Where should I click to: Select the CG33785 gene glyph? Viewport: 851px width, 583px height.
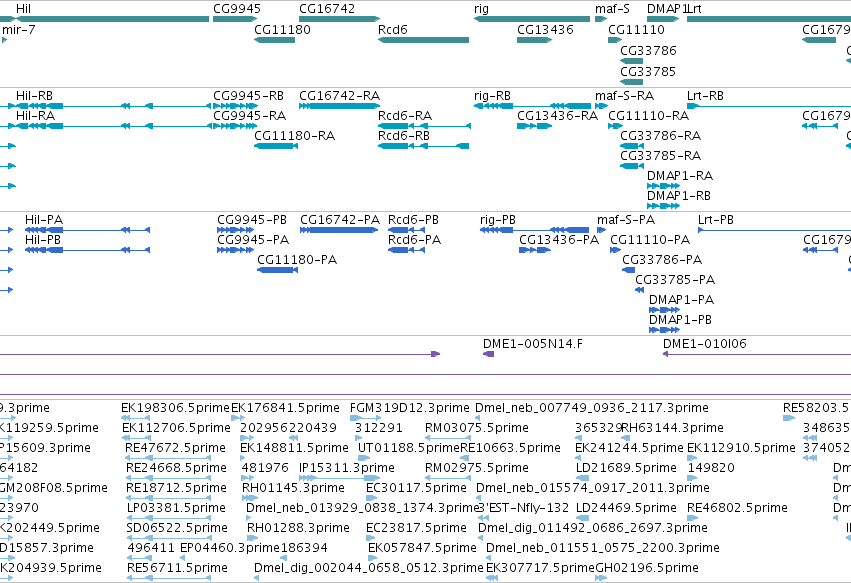tap(631, 82)
